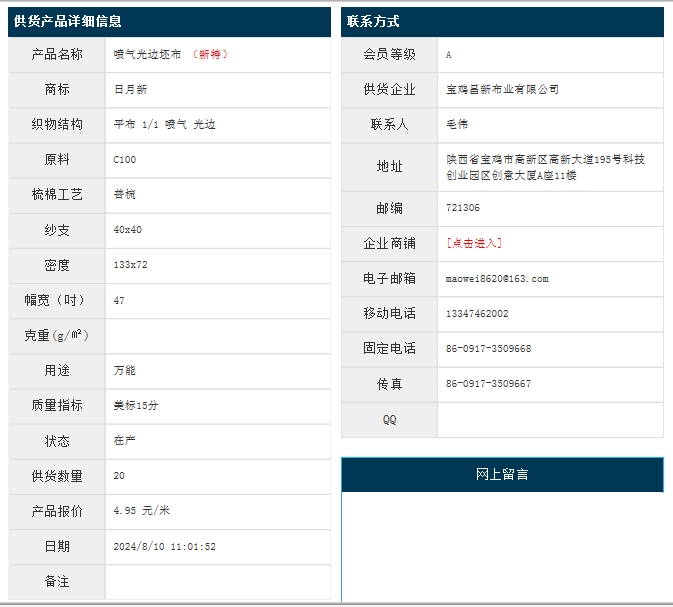Click the company name 宝鸡昌新布业有限公司
This screenshot has width=673, height=607.
[x=502, y=90]
